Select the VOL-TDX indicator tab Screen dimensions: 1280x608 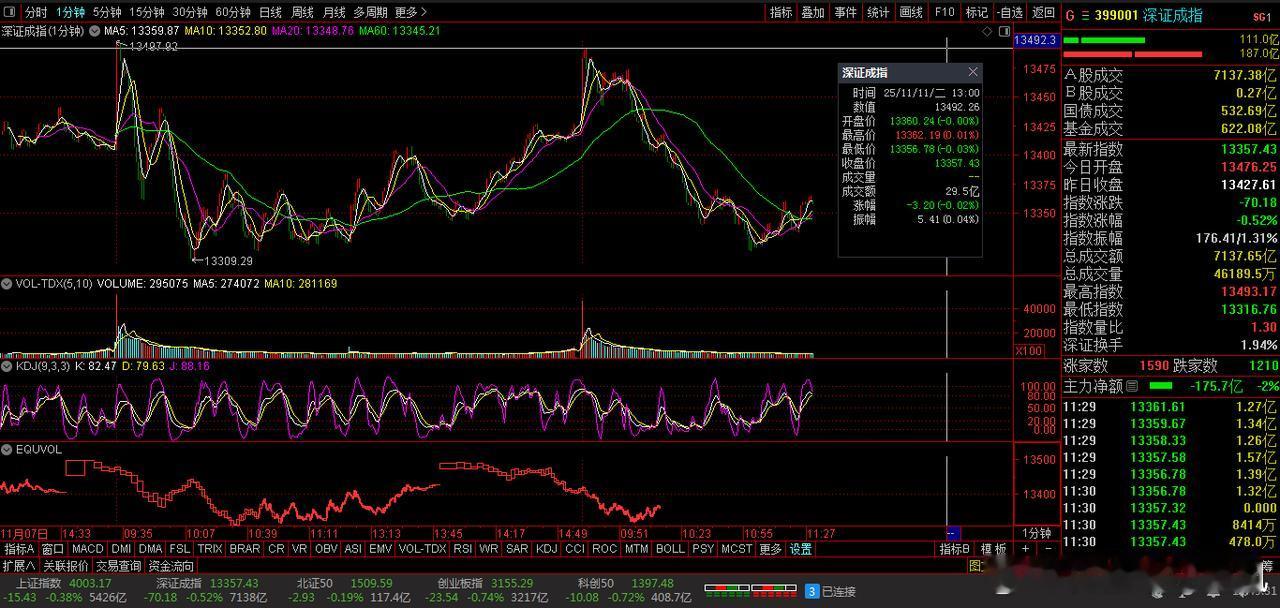422,549
